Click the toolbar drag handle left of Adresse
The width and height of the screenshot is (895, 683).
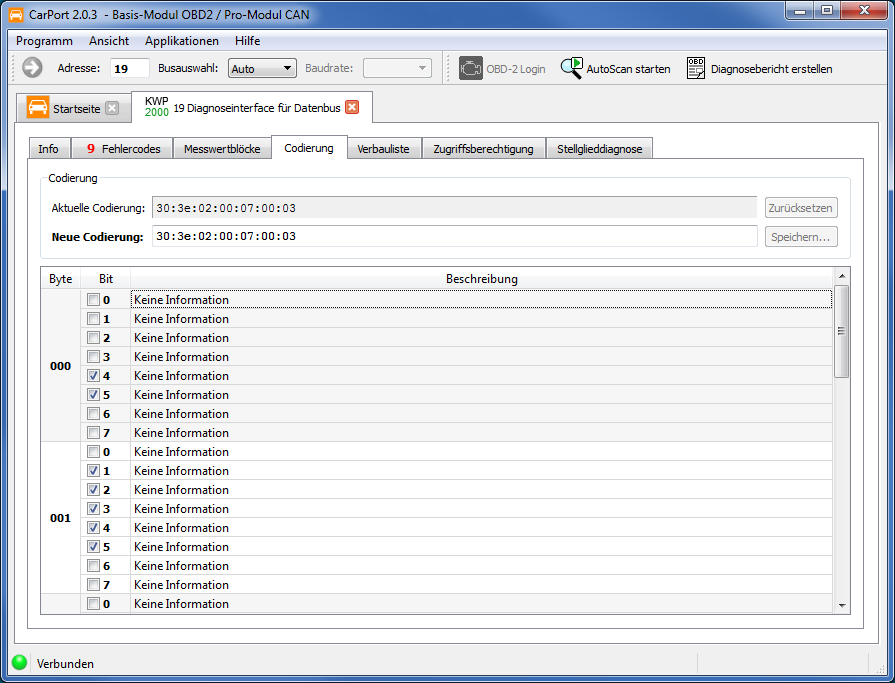[x=14, y=68]
